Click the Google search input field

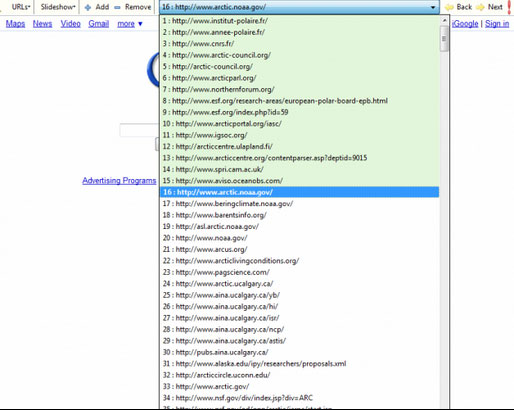139,130
